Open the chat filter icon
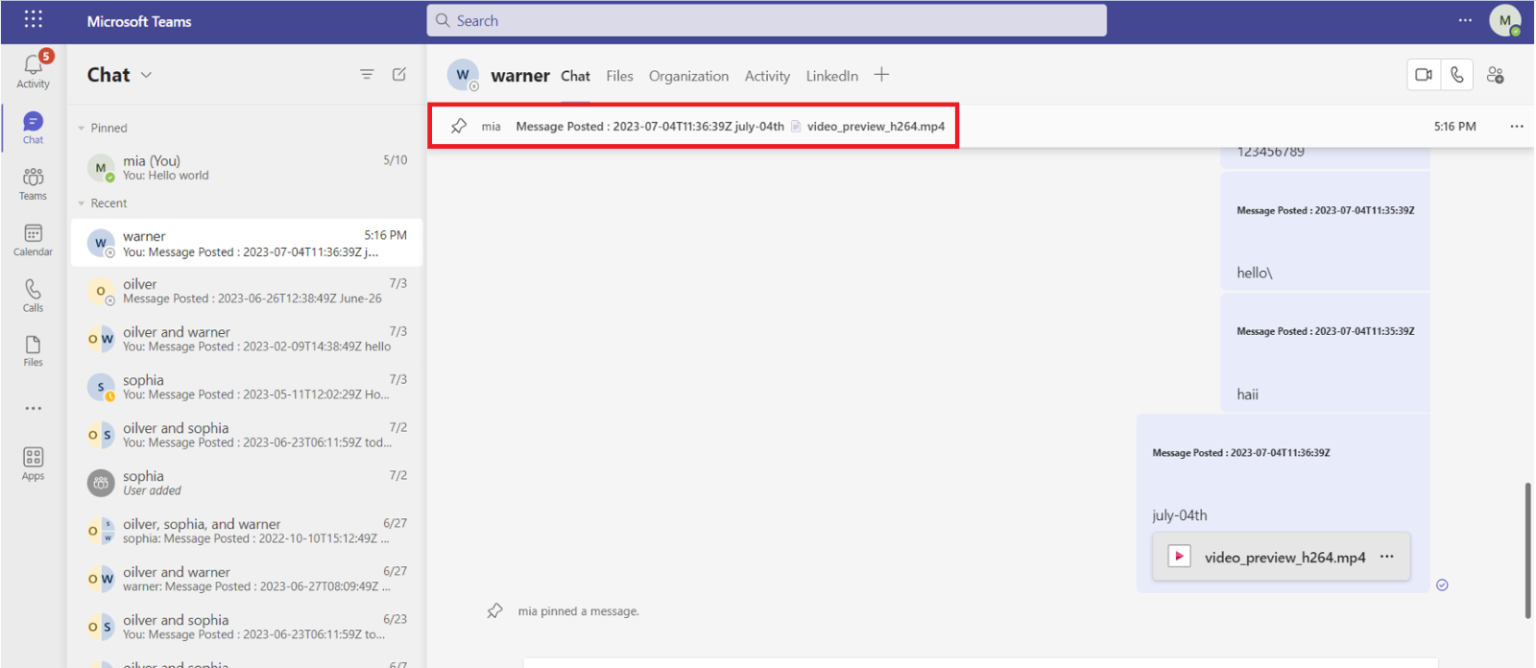The height and width of the screenshot is (668, 1536). pyautogui.click(x=367, y=73)
